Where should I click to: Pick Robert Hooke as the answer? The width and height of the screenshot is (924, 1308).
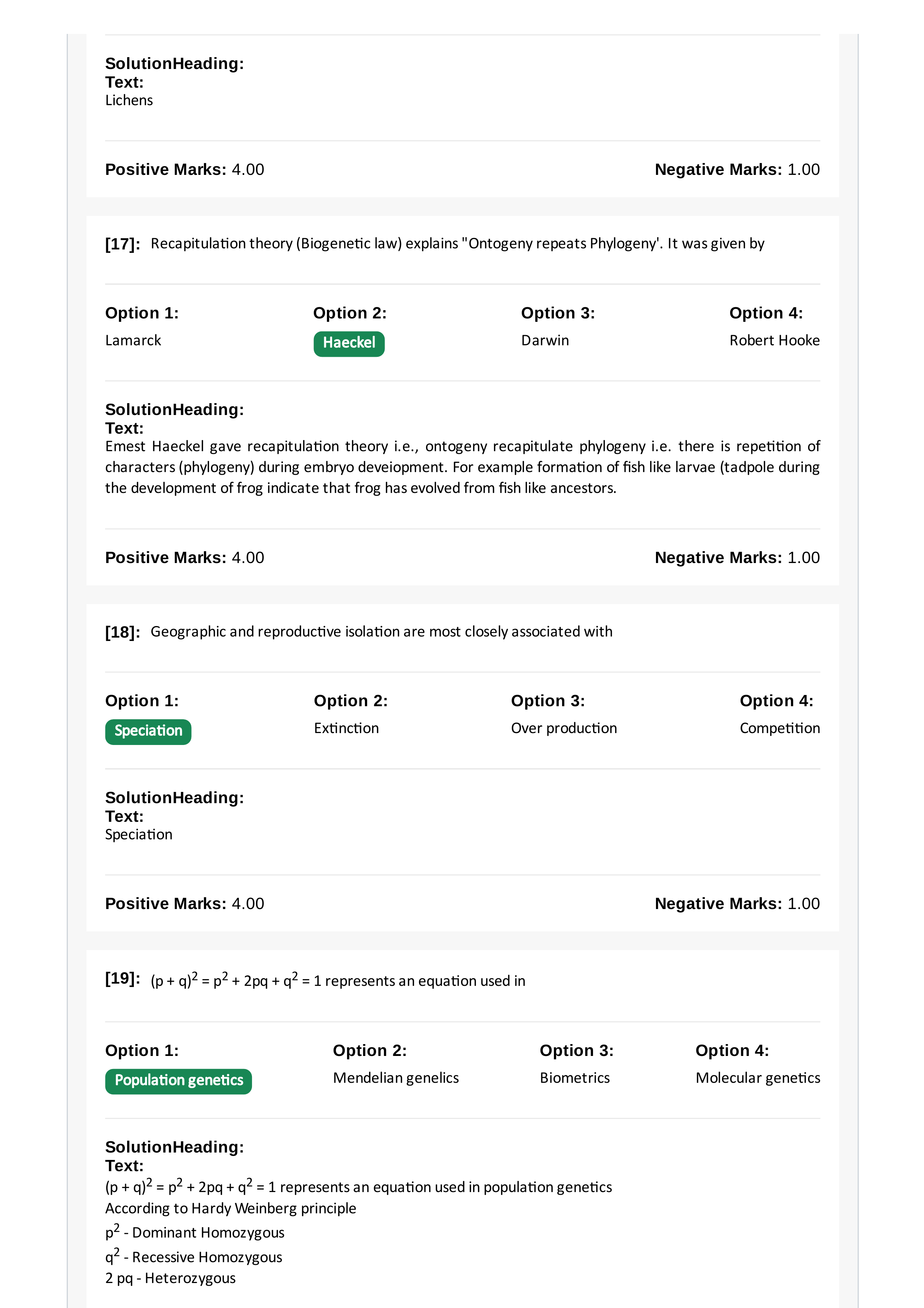tap(774, 341)
